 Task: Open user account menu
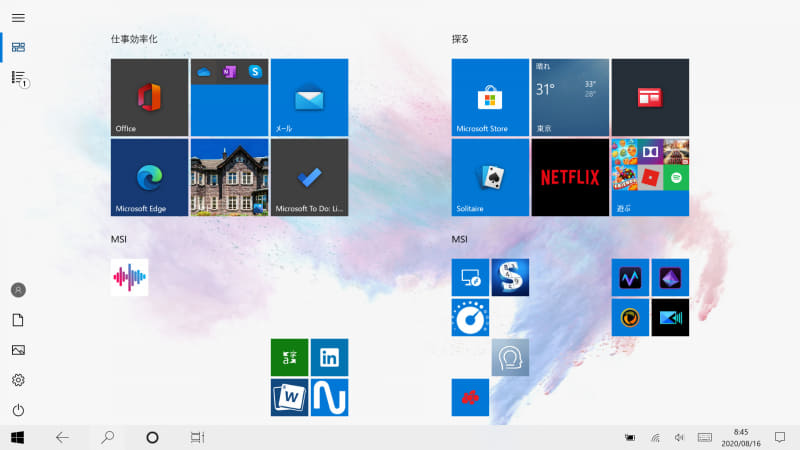(x=18, y=290)
